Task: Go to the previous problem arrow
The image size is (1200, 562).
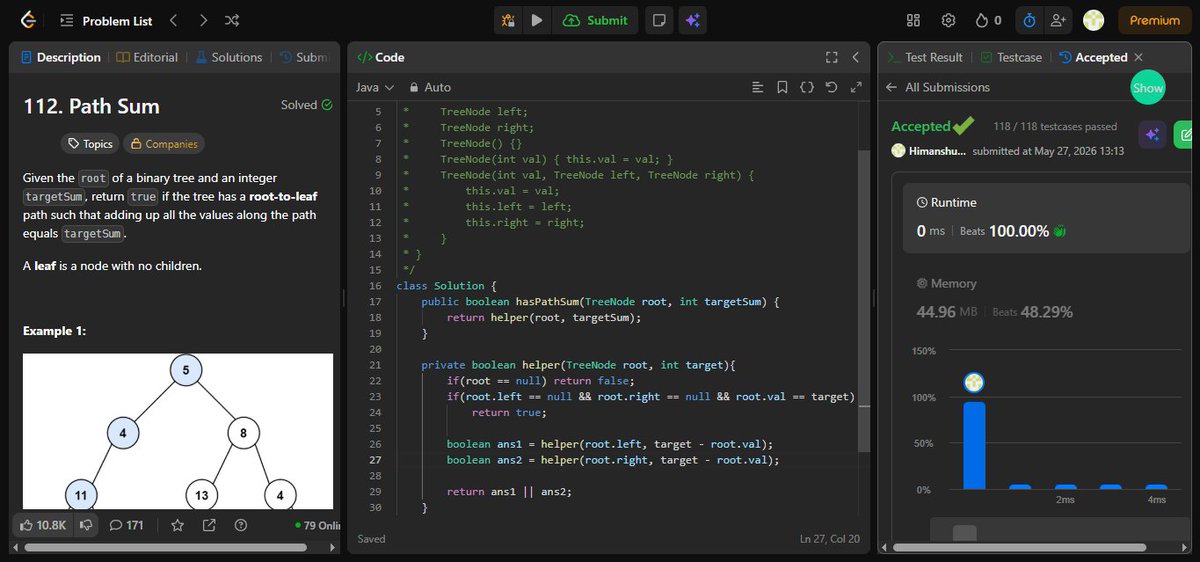Action: 173,20
